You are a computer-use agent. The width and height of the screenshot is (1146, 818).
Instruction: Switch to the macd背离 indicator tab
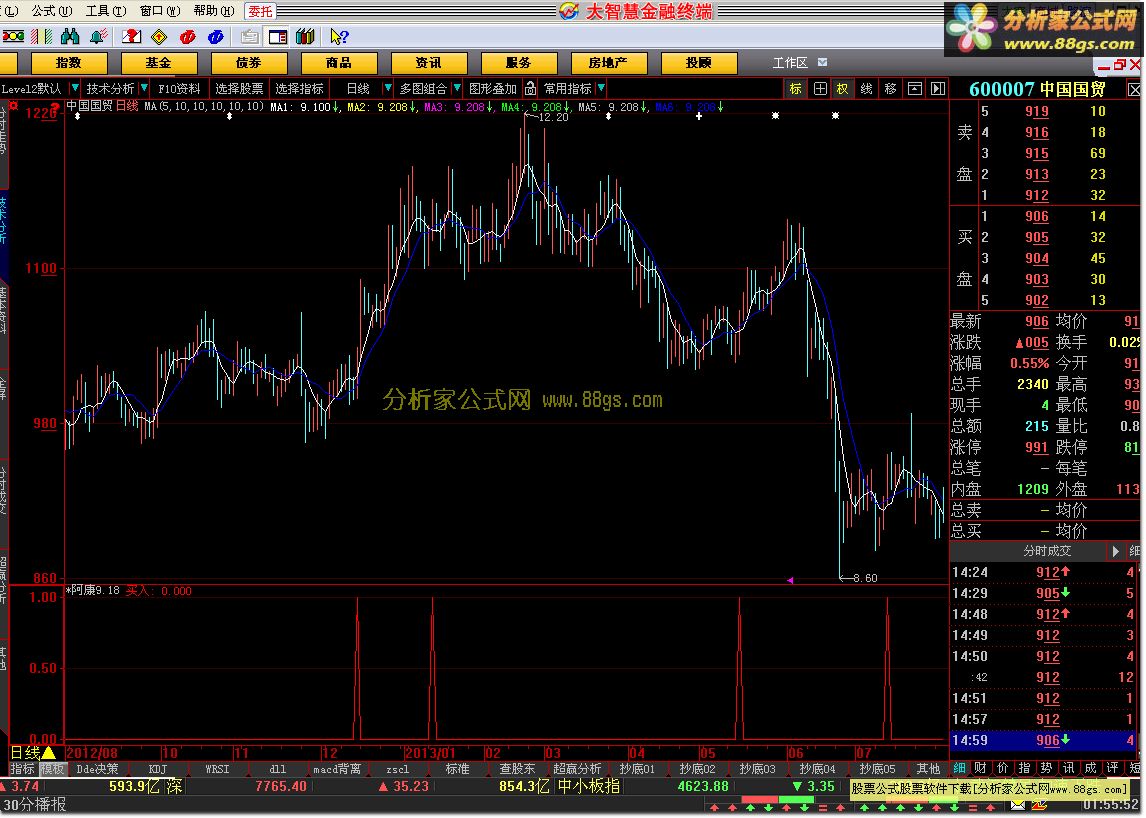337,769
